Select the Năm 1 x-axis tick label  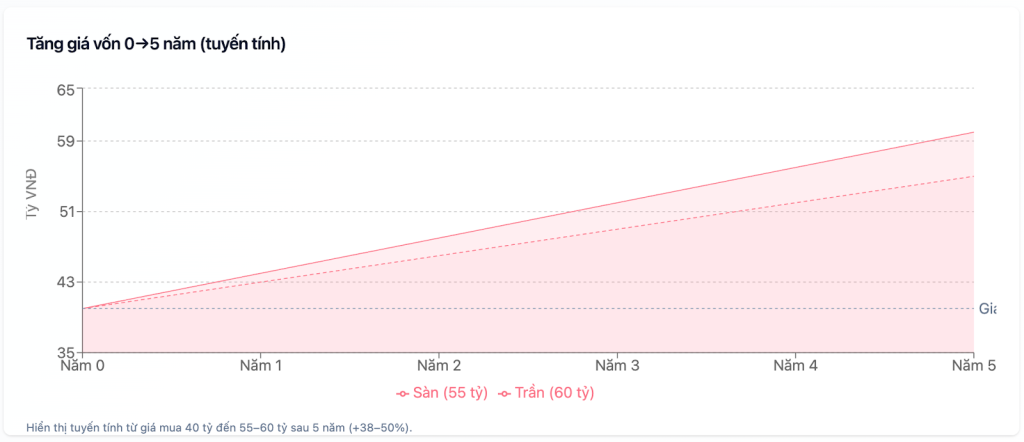tap(261, 367)
